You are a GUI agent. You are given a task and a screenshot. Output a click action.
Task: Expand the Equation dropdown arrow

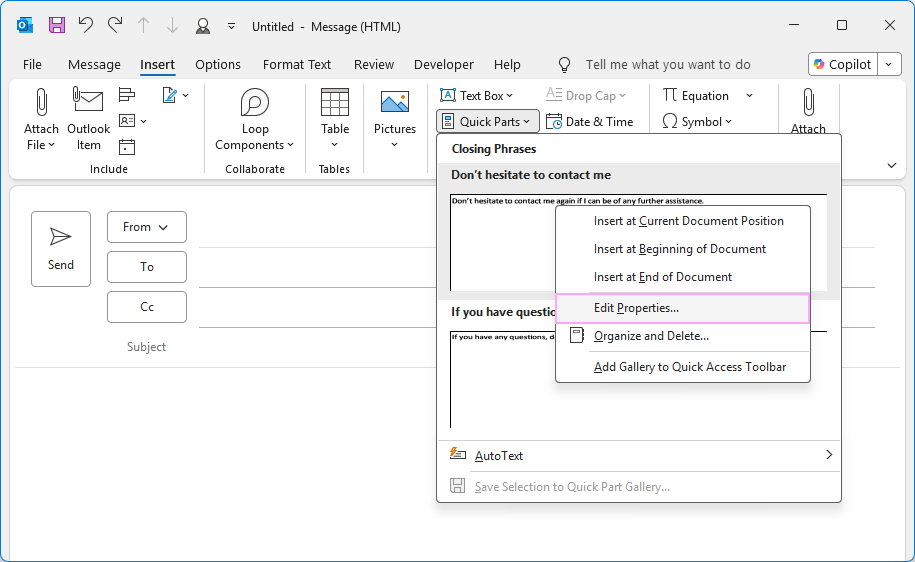coord(749,95)
